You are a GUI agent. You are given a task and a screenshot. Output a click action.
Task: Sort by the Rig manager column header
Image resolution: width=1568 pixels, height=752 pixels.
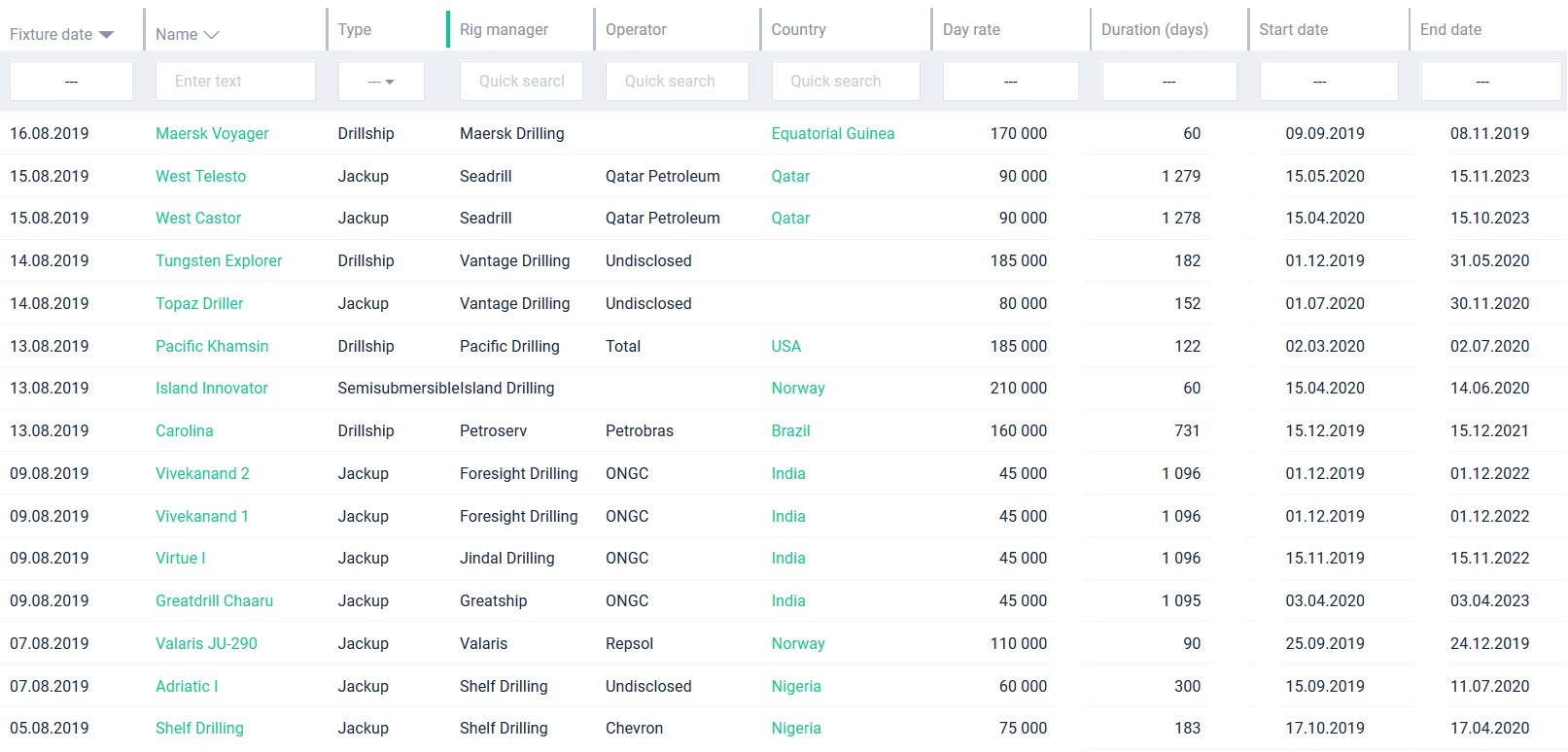(x=504, y=30)
